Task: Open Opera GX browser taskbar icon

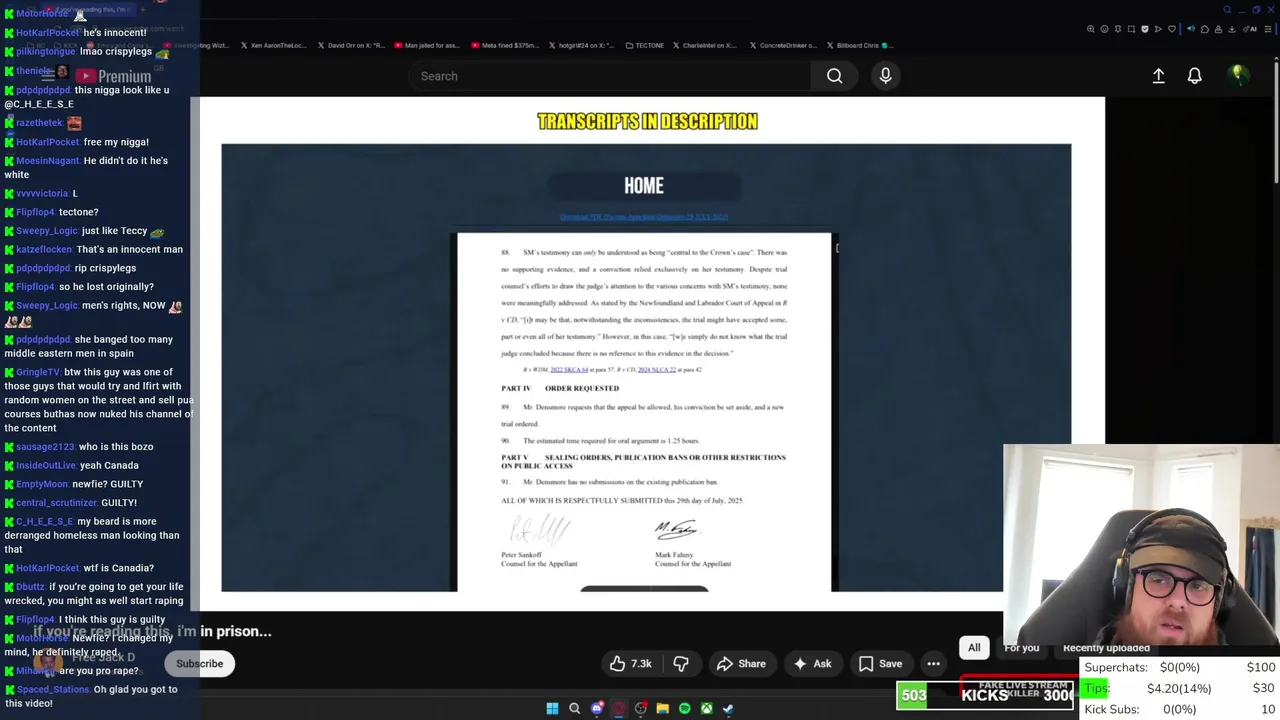Action: [619, 709]
